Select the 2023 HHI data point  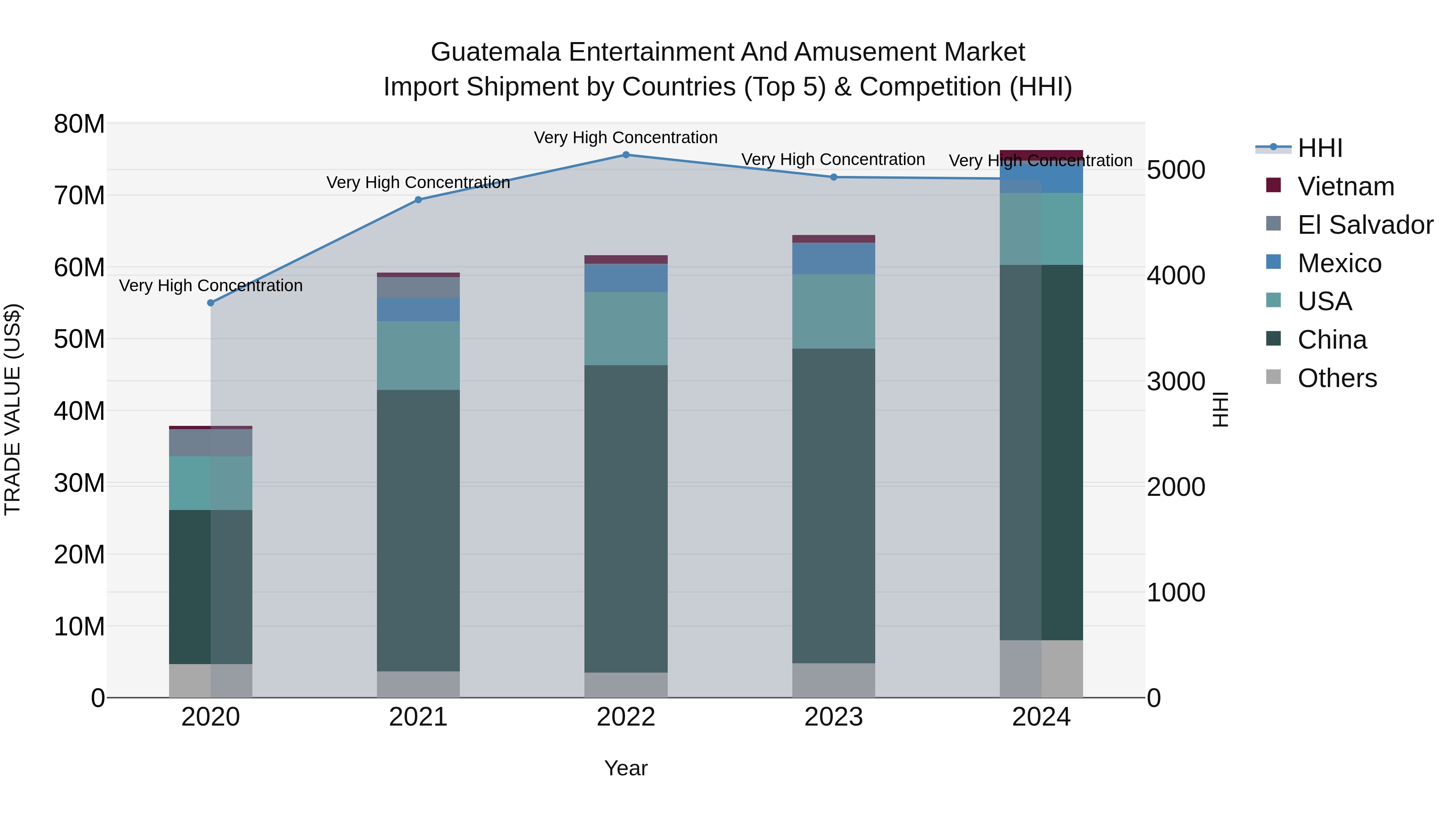[834, 177]
